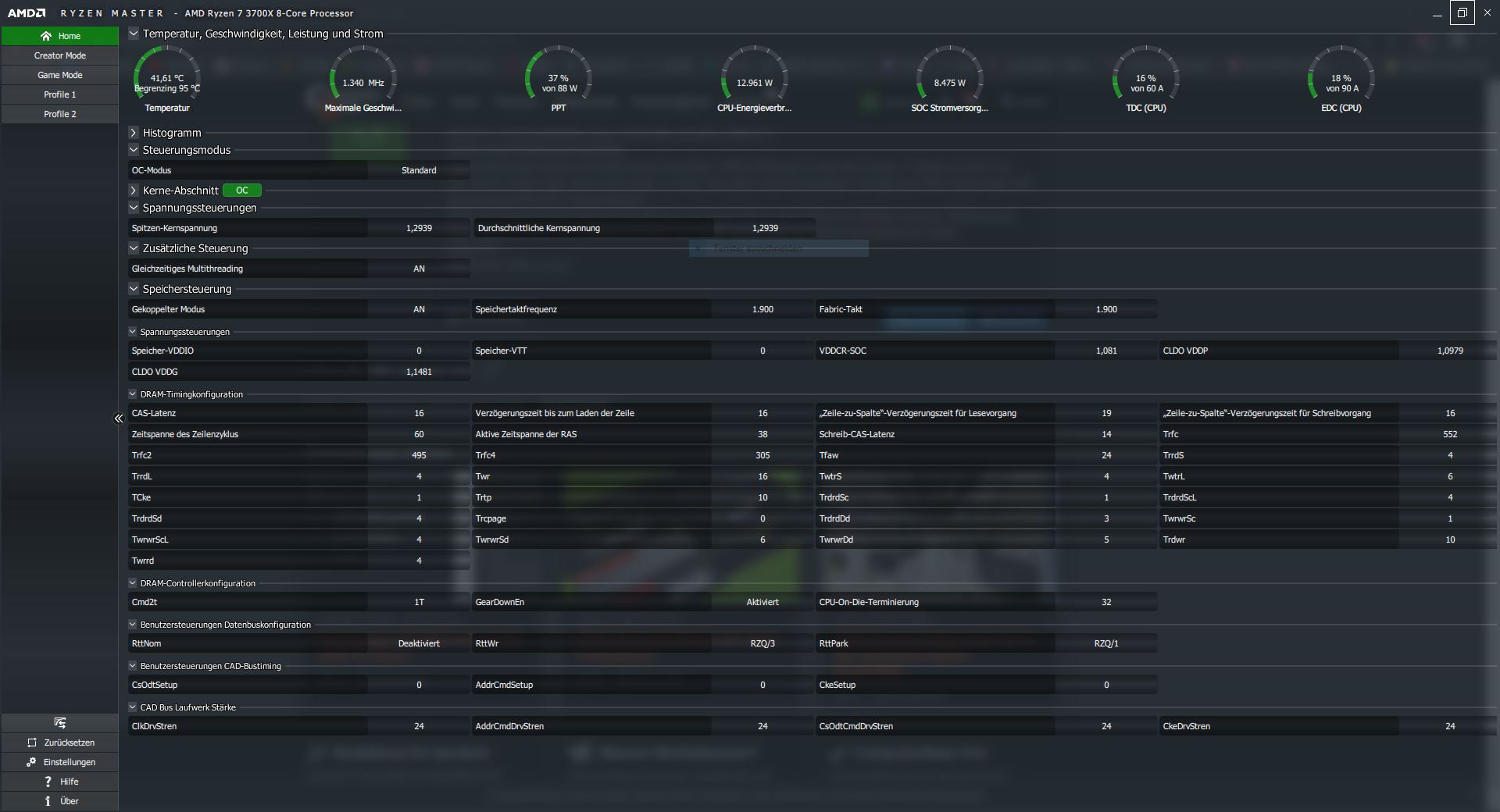Click Trfc value 552

click(1450, 434)
